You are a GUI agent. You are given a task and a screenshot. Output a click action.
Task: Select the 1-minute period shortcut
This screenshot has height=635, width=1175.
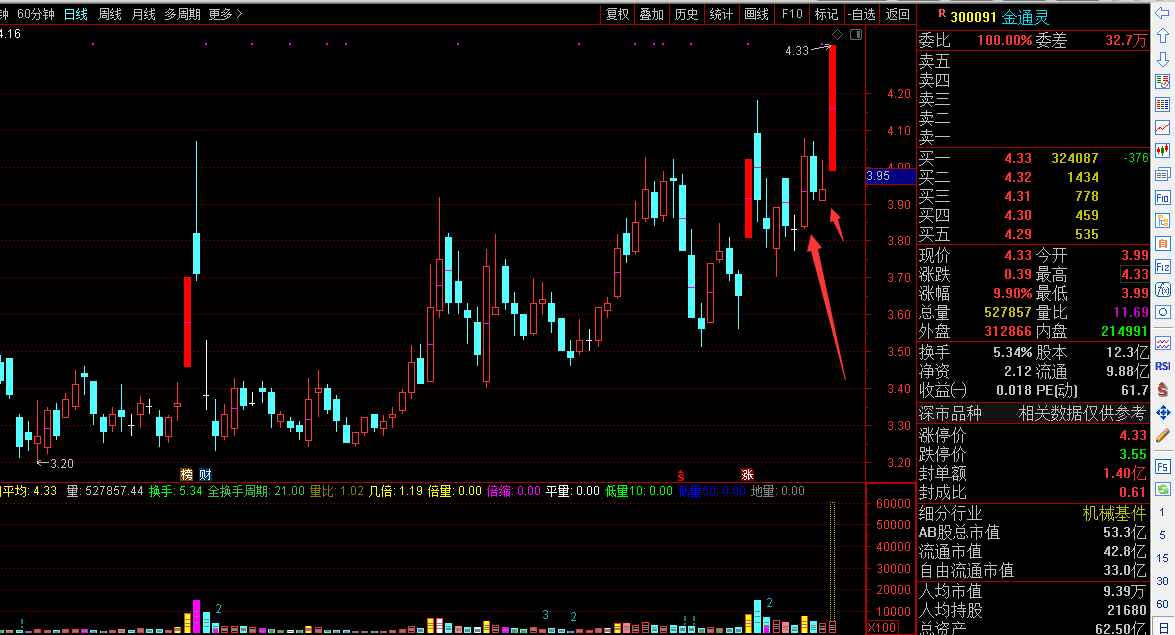(1162, 513)
